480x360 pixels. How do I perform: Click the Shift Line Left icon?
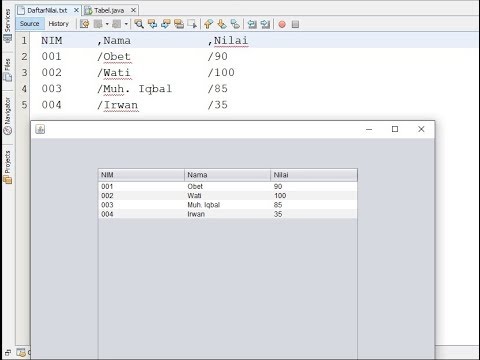[x=252, y=24]
